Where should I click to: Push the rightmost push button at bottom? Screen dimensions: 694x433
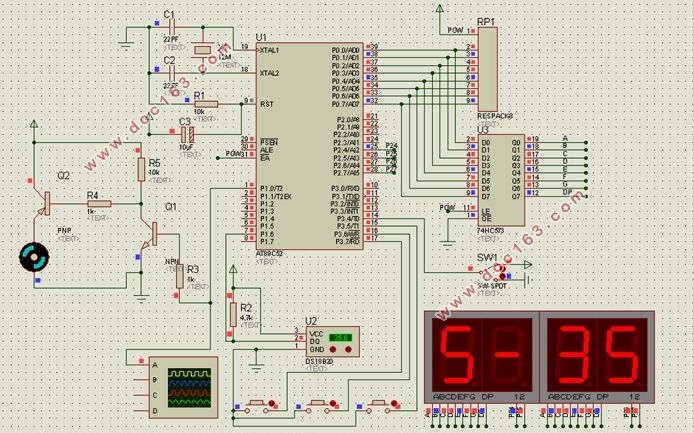(378, 404)
